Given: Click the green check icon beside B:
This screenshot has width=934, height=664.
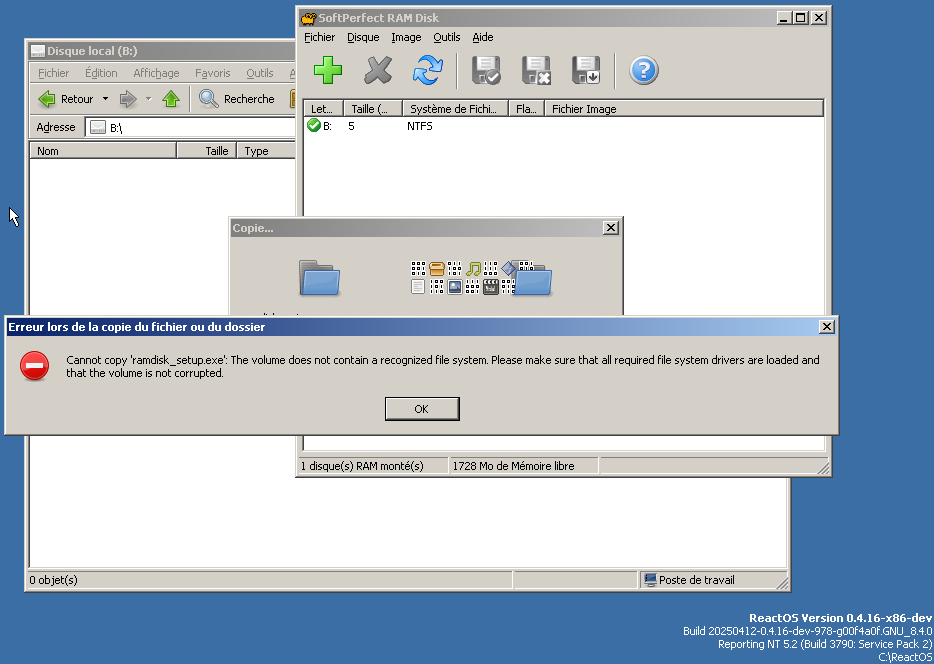Looking at the screenshot, I should 313,125.
